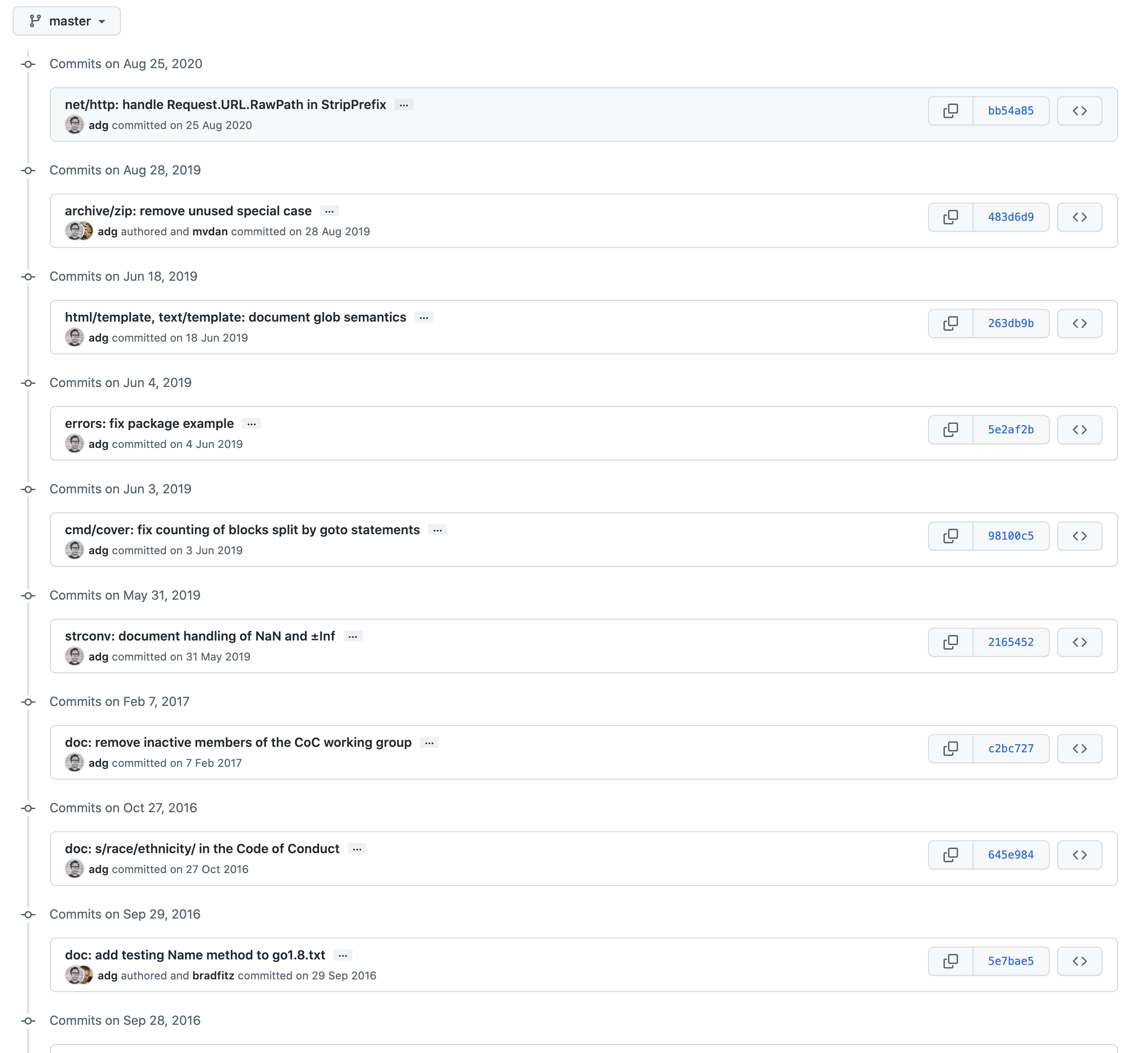Browse repository at commit 2165452
The height and width of the screenshot is (1053, 1148).
pyautogui.click(x=1079, y=642)
